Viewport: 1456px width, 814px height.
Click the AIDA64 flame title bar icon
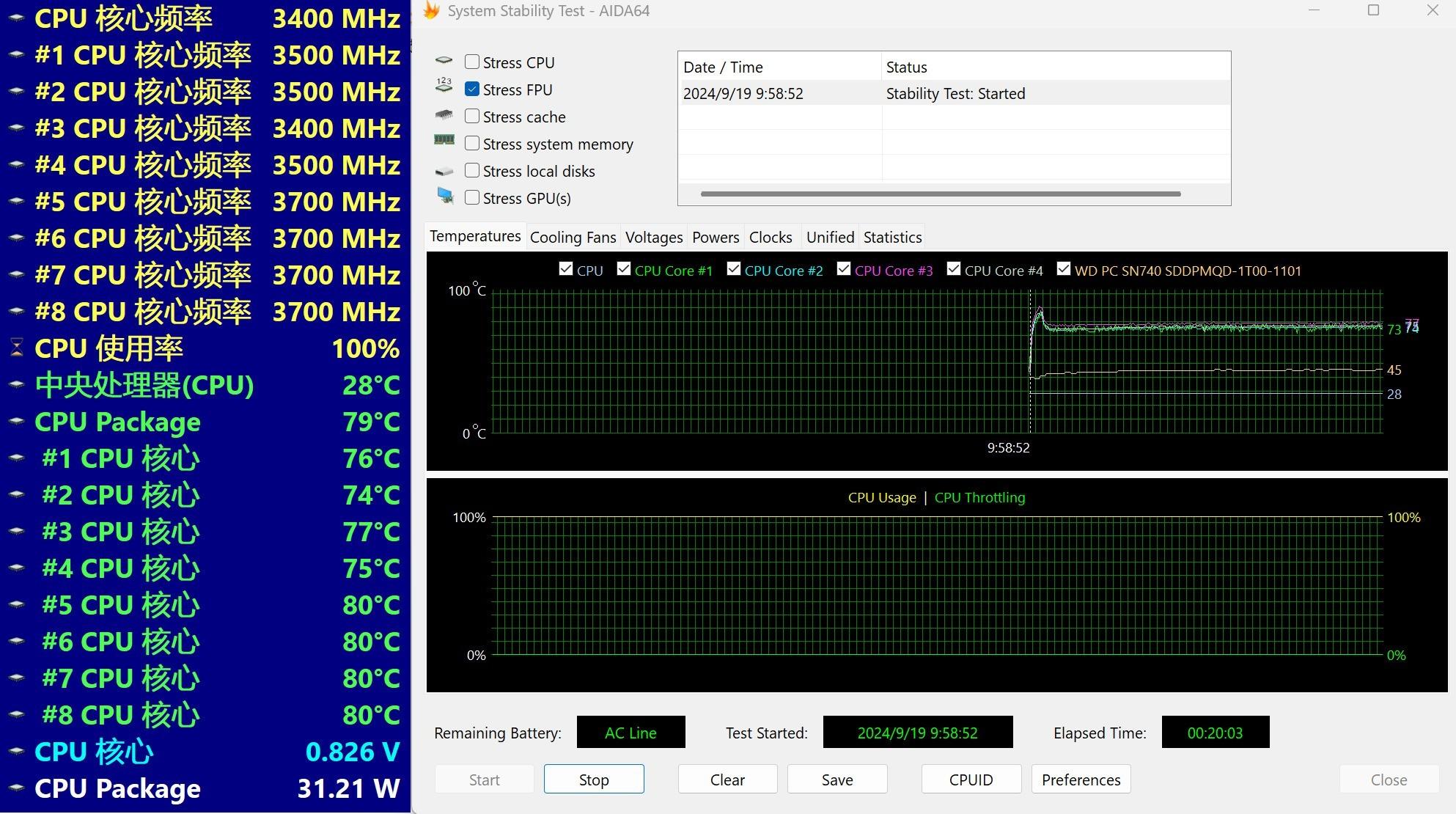point(432,10)
